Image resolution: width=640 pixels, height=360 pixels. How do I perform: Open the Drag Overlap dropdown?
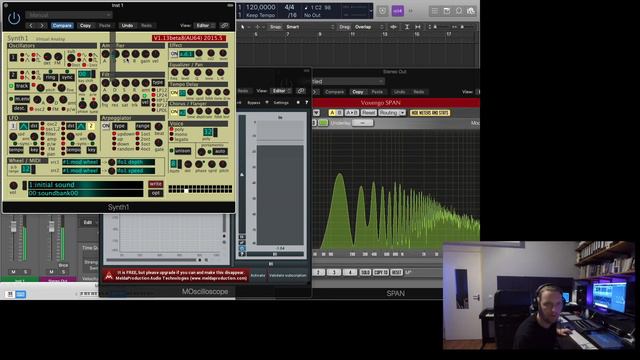(369, 27)
